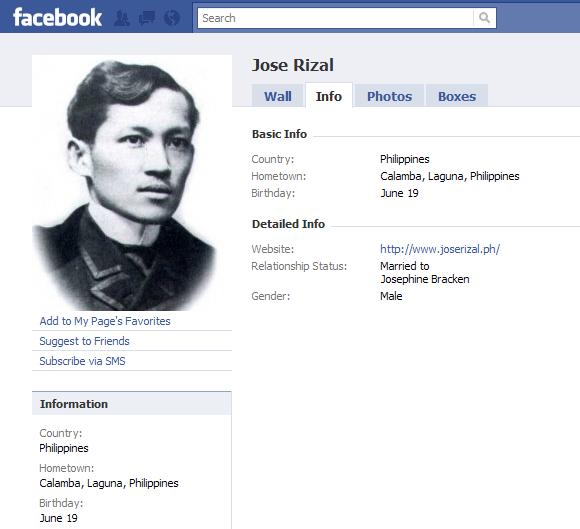Screen dimensions: 580x529
Task: Click Jose Rizal's profile picture
Action: [132, 183]
